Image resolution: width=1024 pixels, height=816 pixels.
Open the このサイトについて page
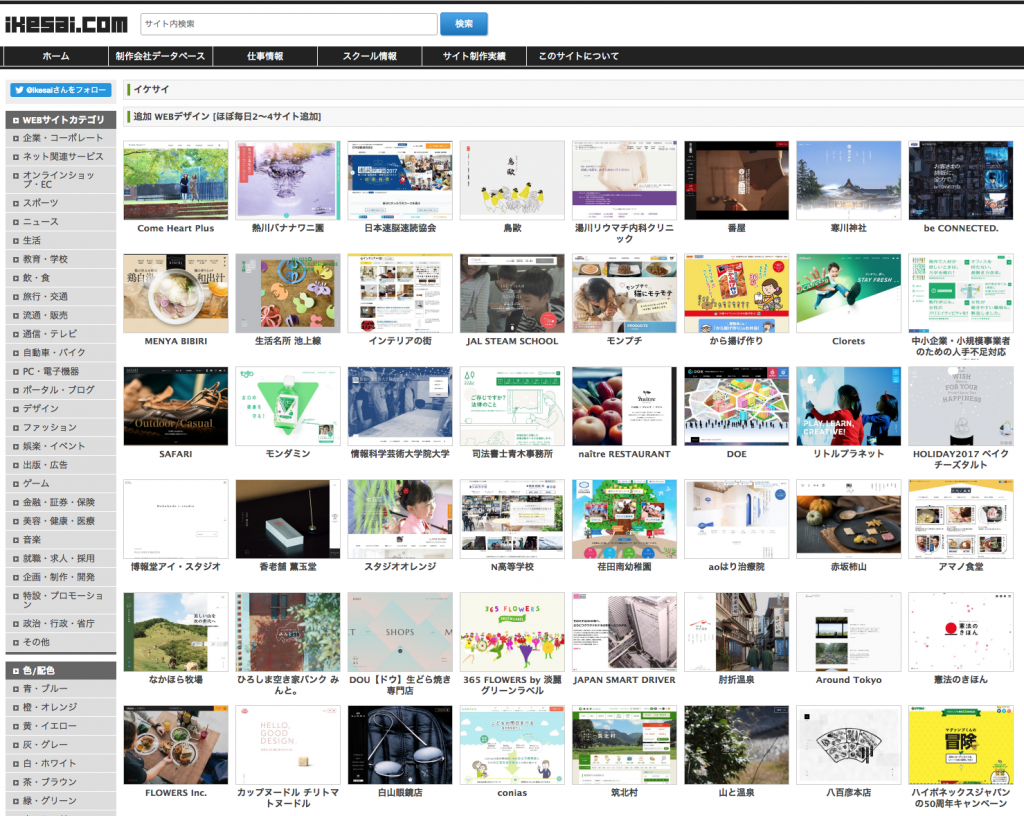pos(578,56)
